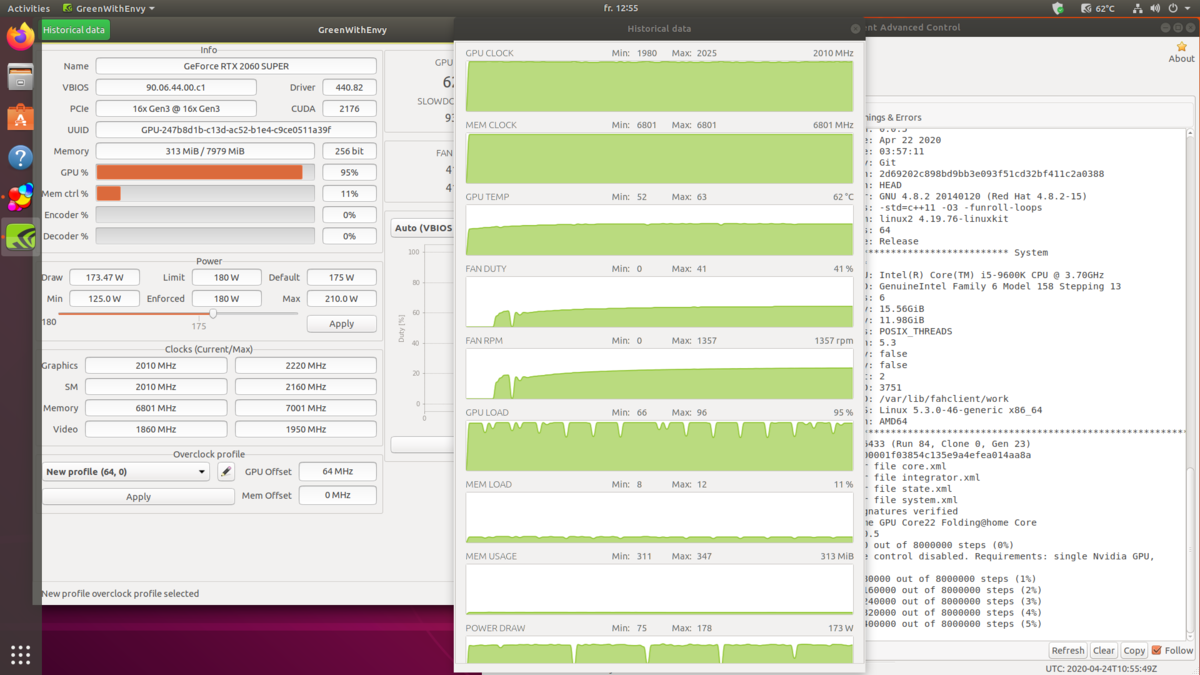Open the colorful balls app in dock
The width and height of the screenshot is (1200, 675).
coord(20,197)
